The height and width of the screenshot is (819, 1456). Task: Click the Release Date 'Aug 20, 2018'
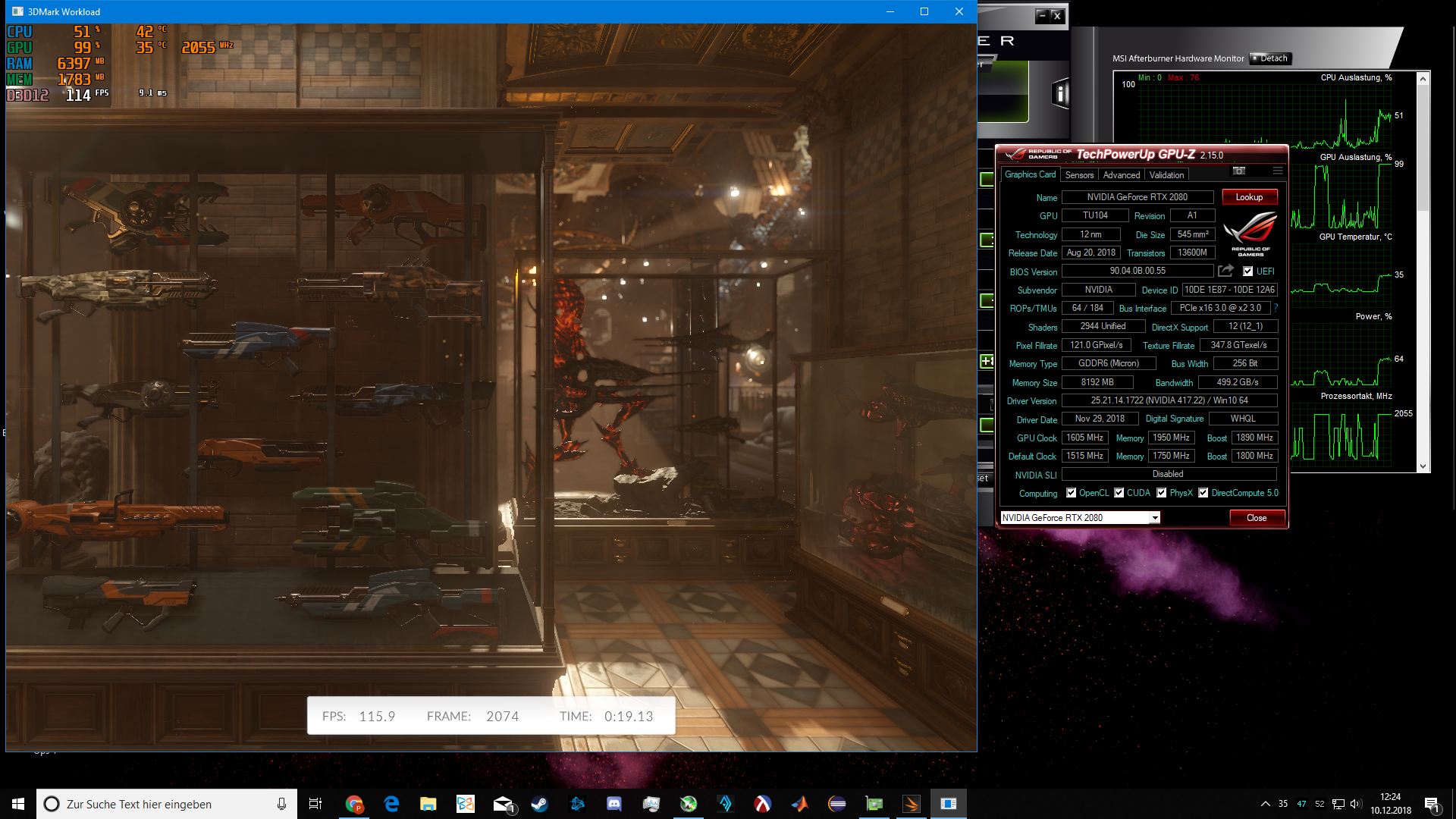click(x=1090, y=253)
